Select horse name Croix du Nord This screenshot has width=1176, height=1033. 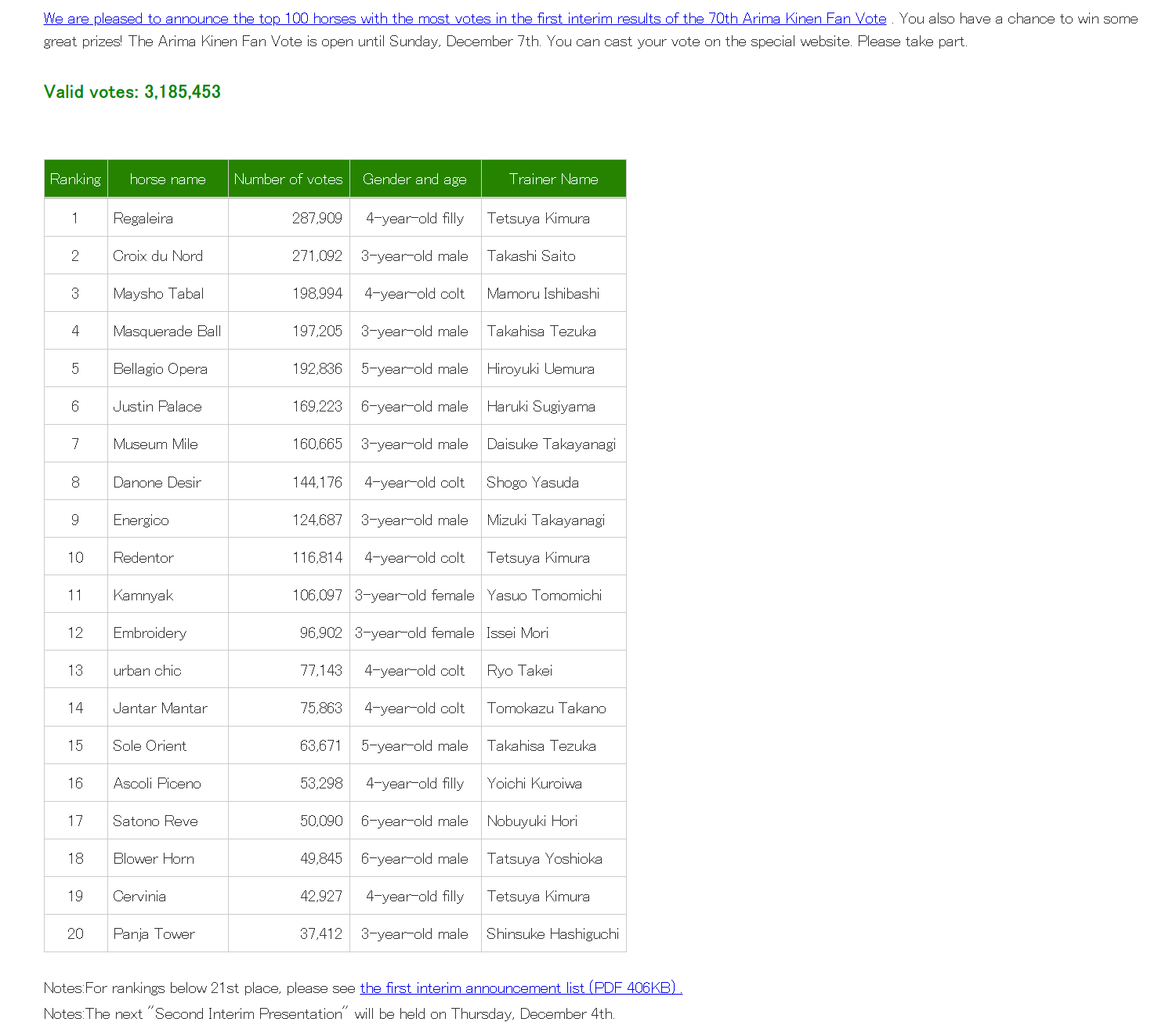157,256
